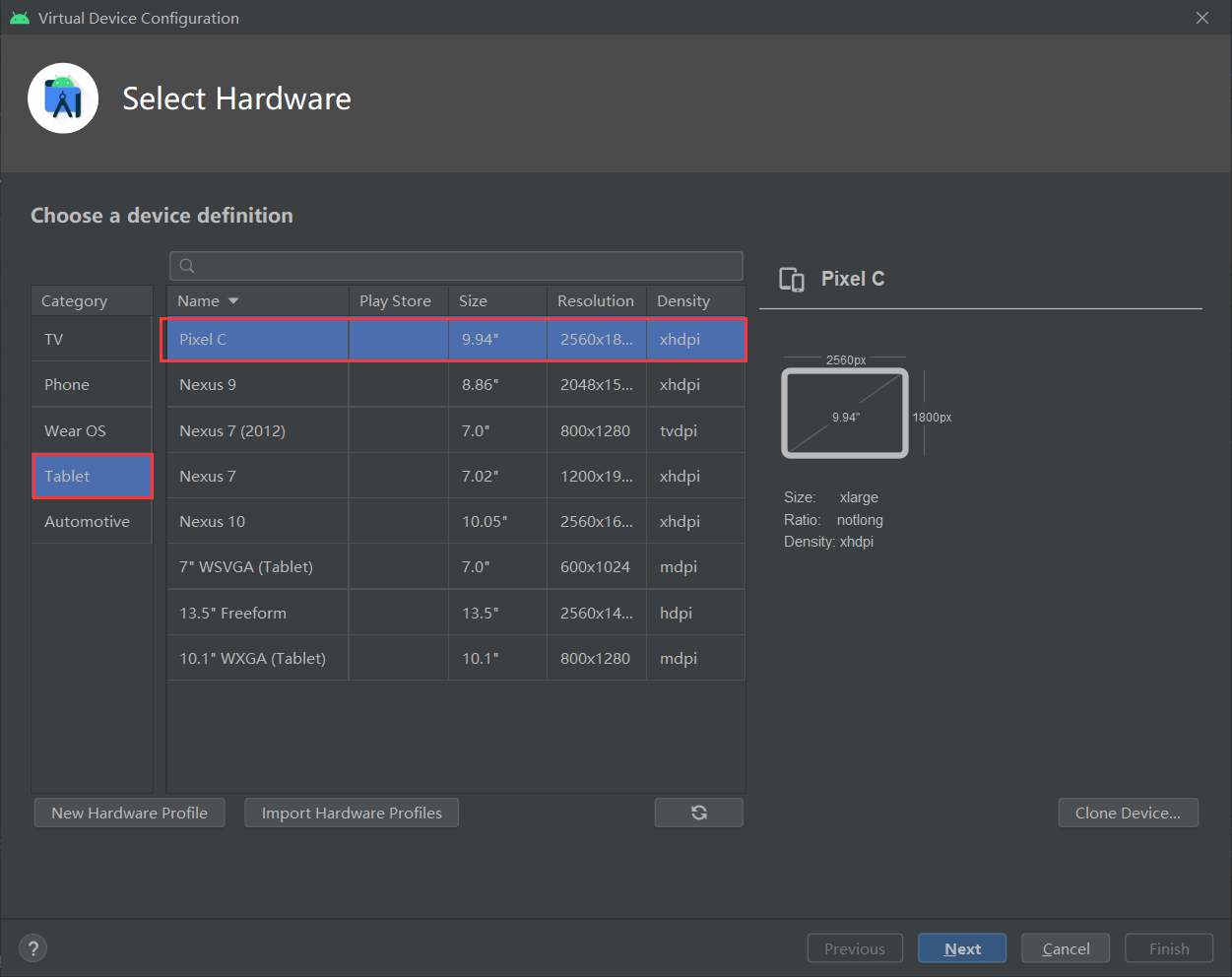The height and width of the screenshot is (977, 1232).
Task: Select the TV category
Action: 92,339
